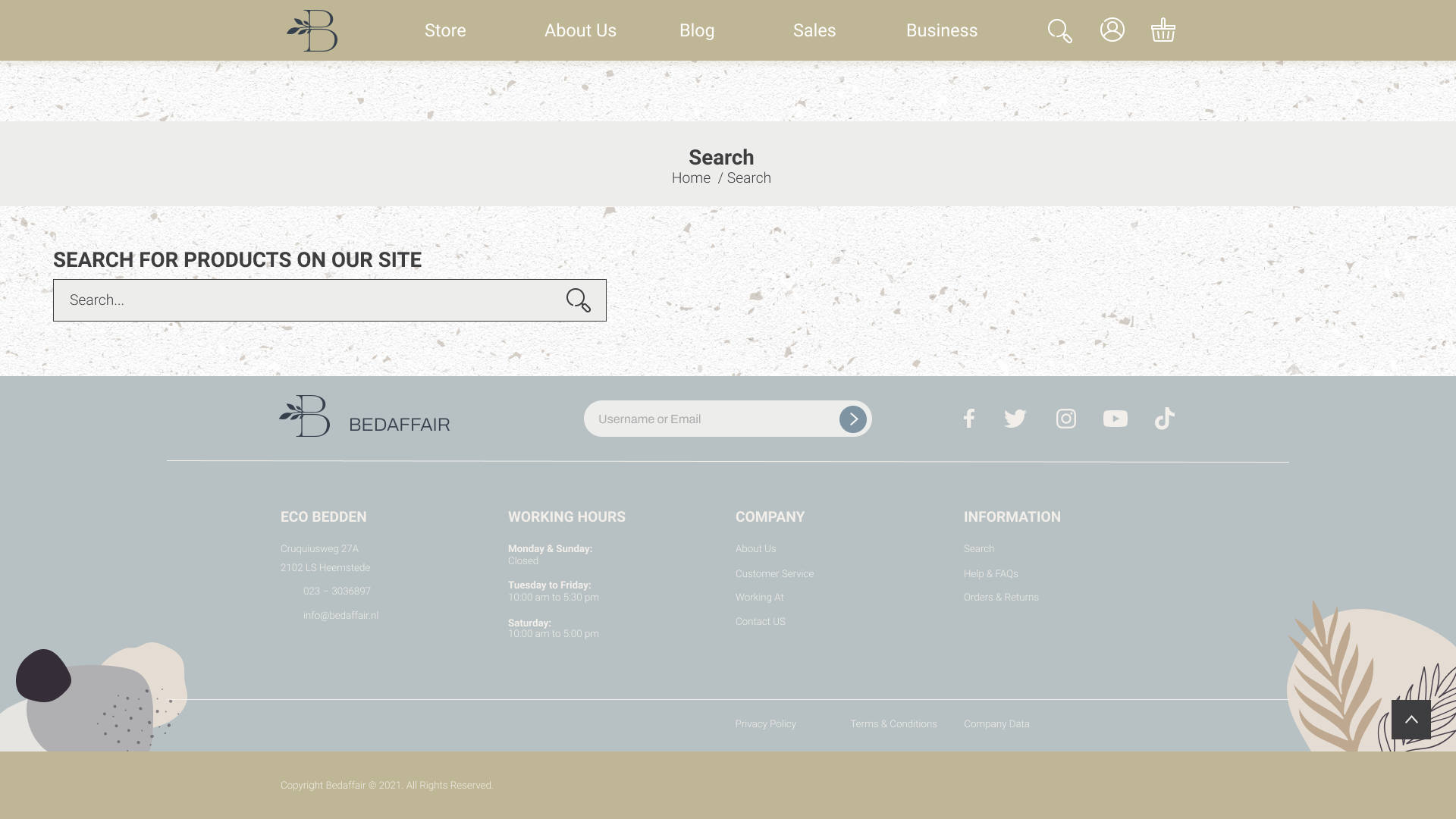Open the Customer Service footer link
This screenshot has height=819, width=1456.
pyautogui.click(x=774, y=574)
